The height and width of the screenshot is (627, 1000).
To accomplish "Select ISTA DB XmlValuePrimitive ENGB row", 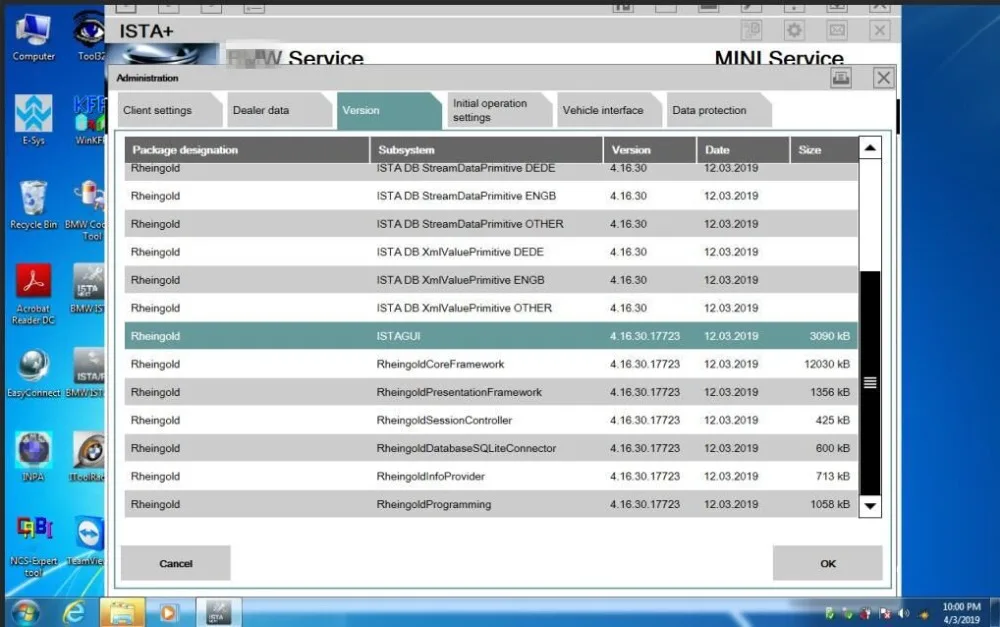I will (491, 280).
